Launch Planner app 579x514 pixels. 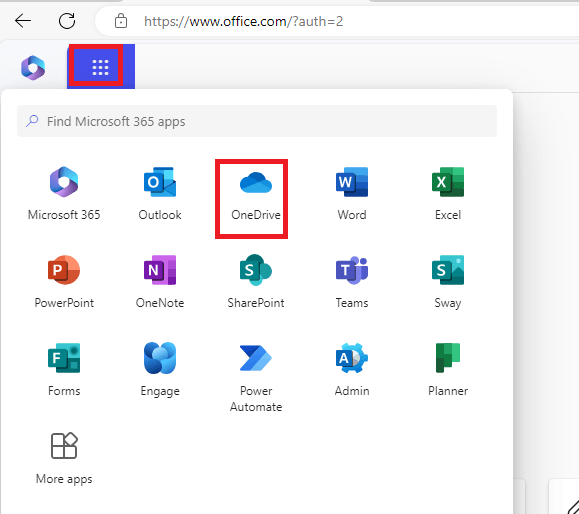point(448,370)
